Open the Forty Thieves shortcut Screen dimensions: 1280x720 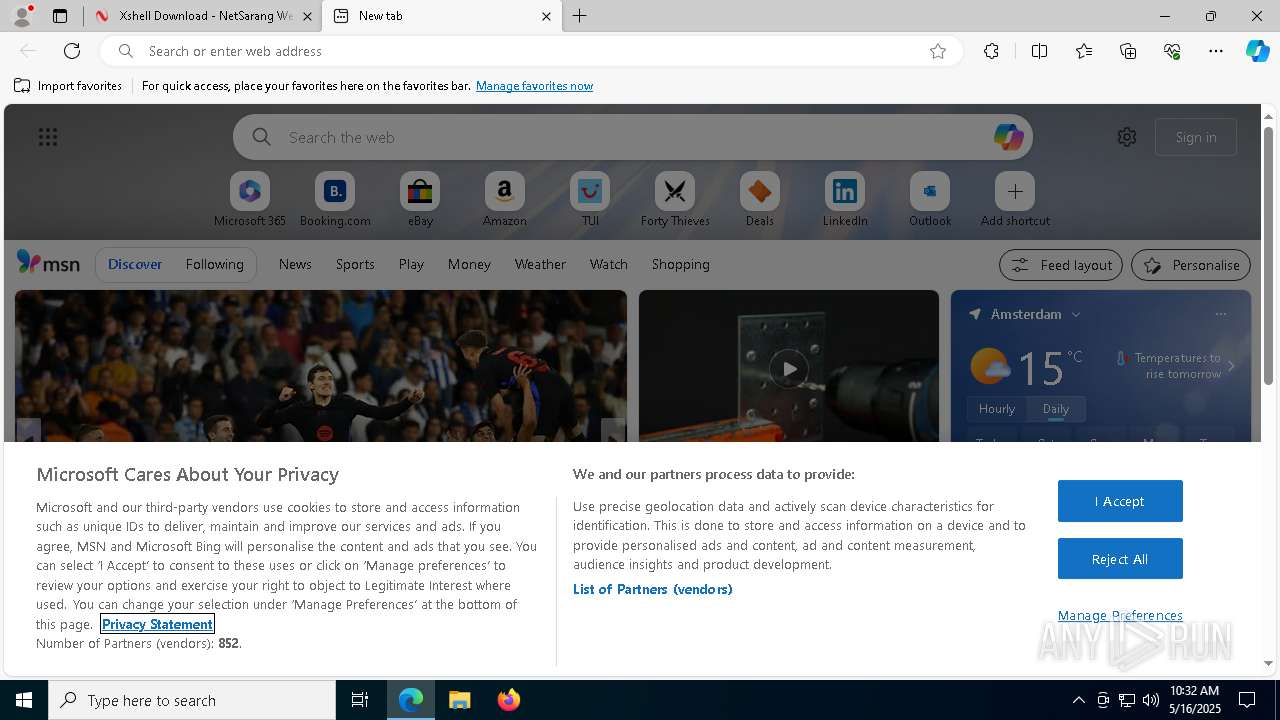(675, 200)
